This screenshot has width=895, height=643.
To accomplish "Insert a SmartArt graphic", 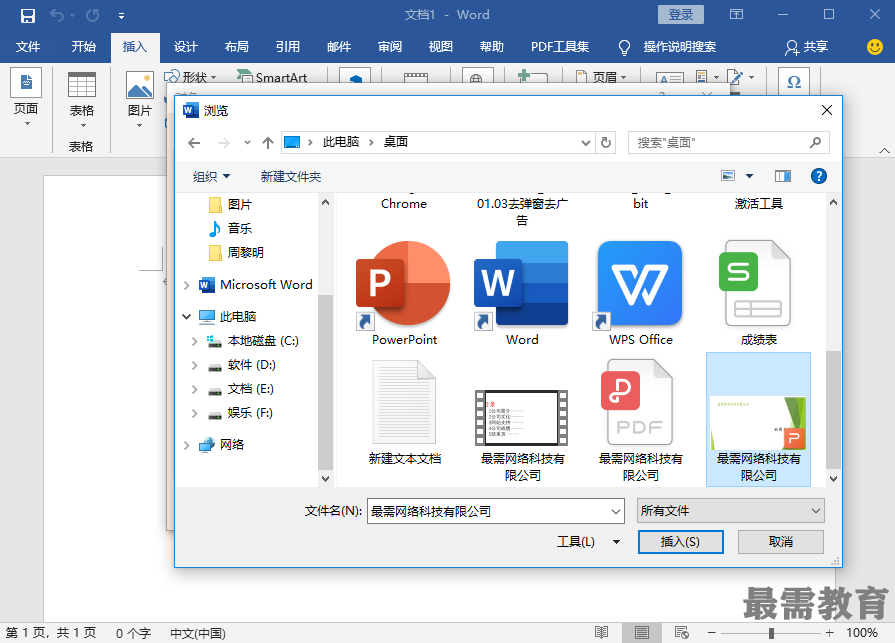I will [x=273, y=77].
